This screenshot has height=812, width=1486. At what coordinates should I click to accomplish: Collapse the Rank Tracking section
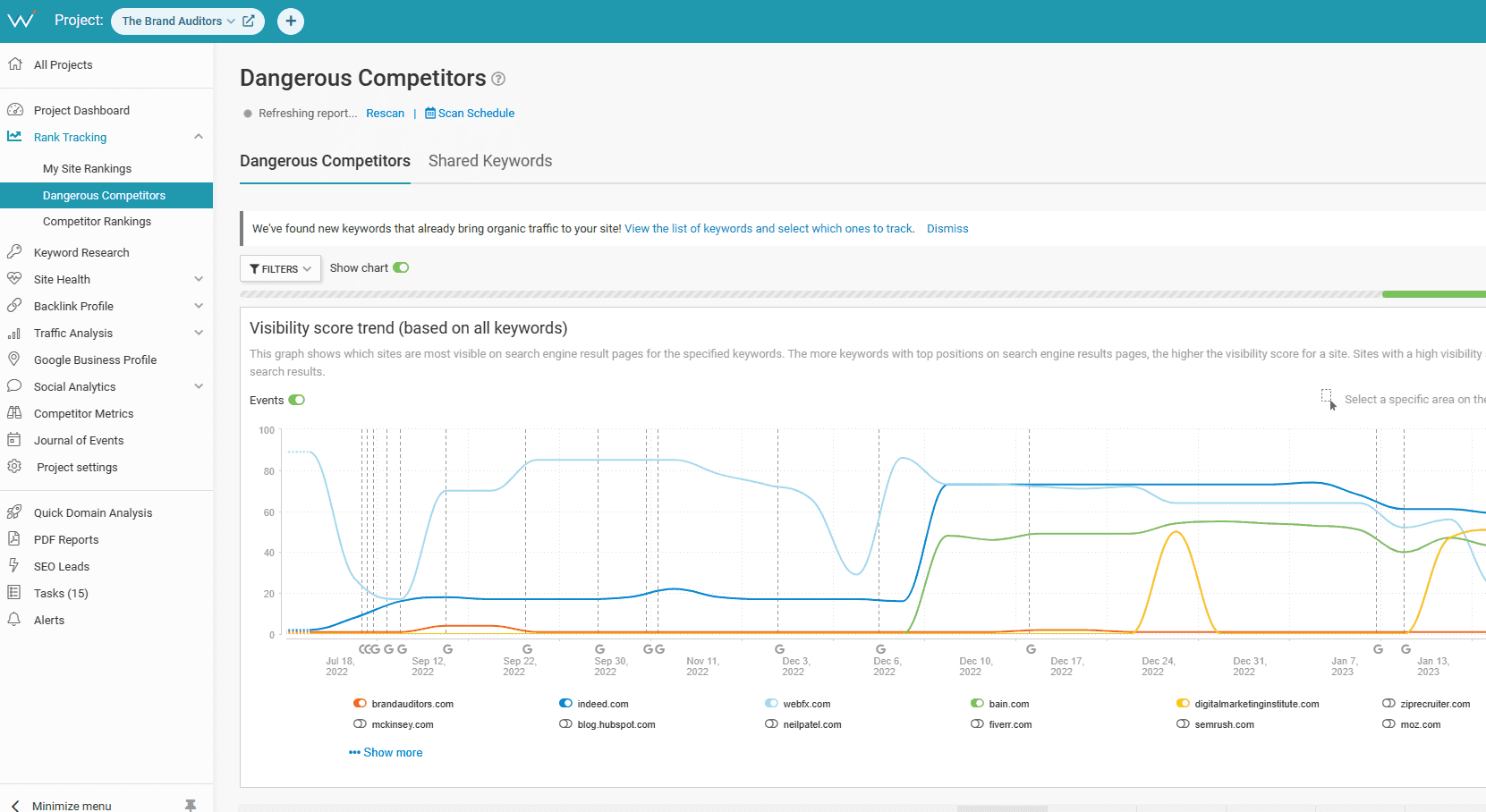(199, 137)
